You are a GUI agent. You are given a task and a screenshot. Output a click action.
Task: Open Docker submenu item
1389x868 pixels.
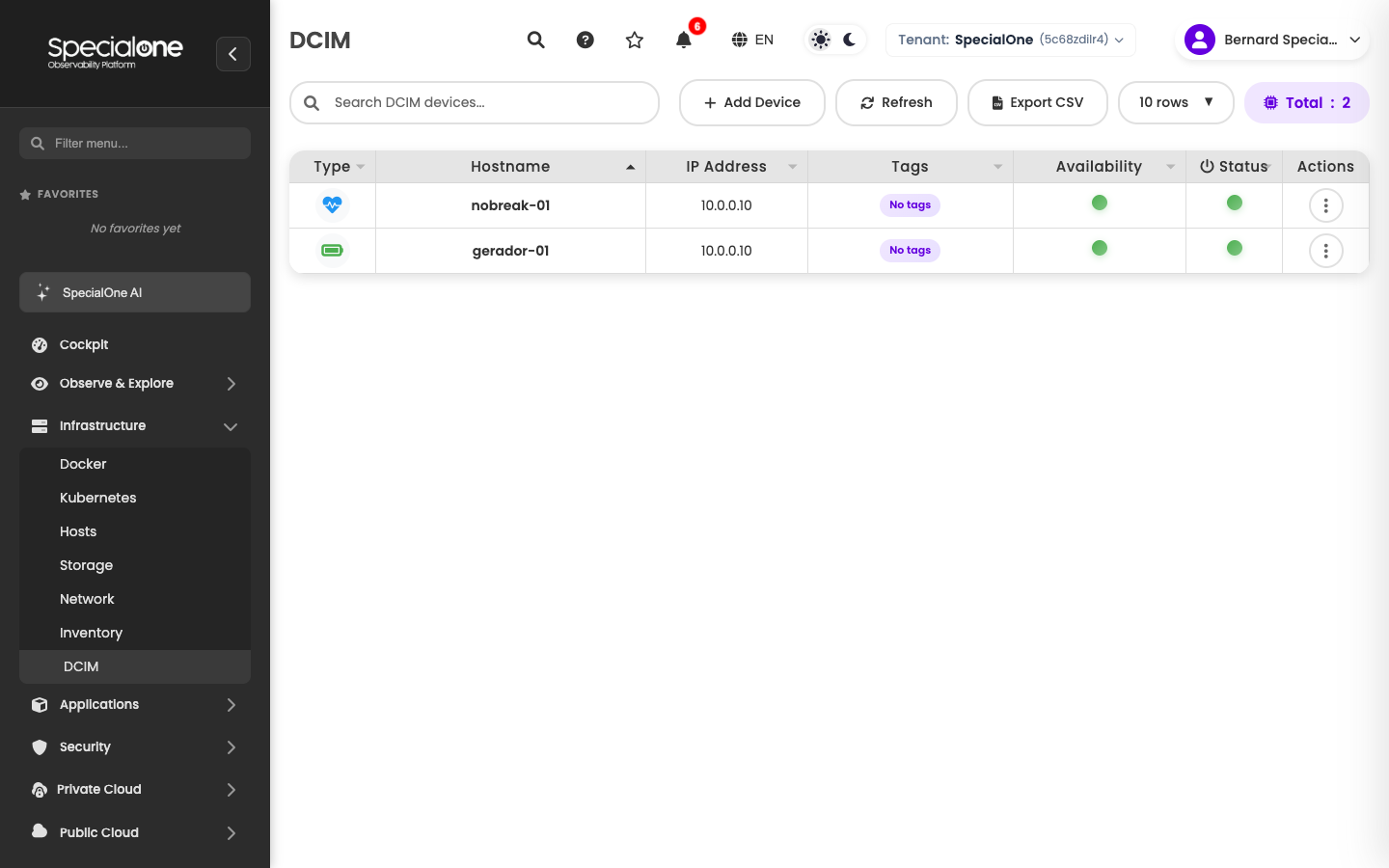[x=135, y=464]
